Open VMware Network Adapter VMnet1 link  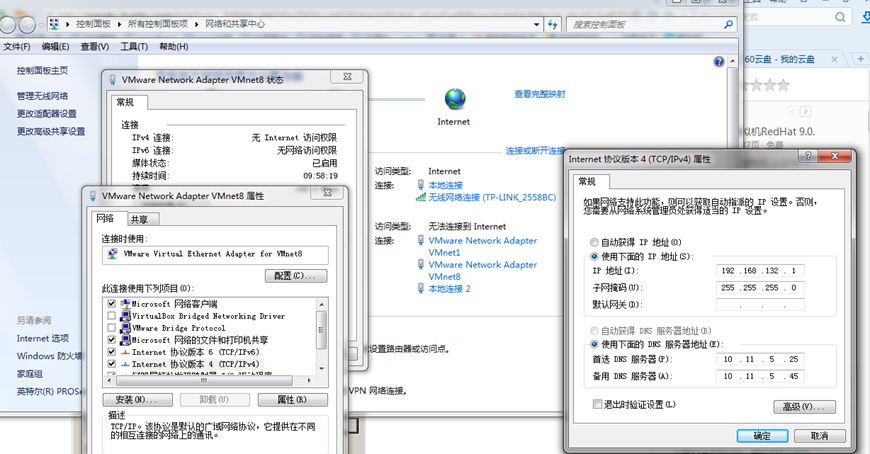tap(482, 246)
